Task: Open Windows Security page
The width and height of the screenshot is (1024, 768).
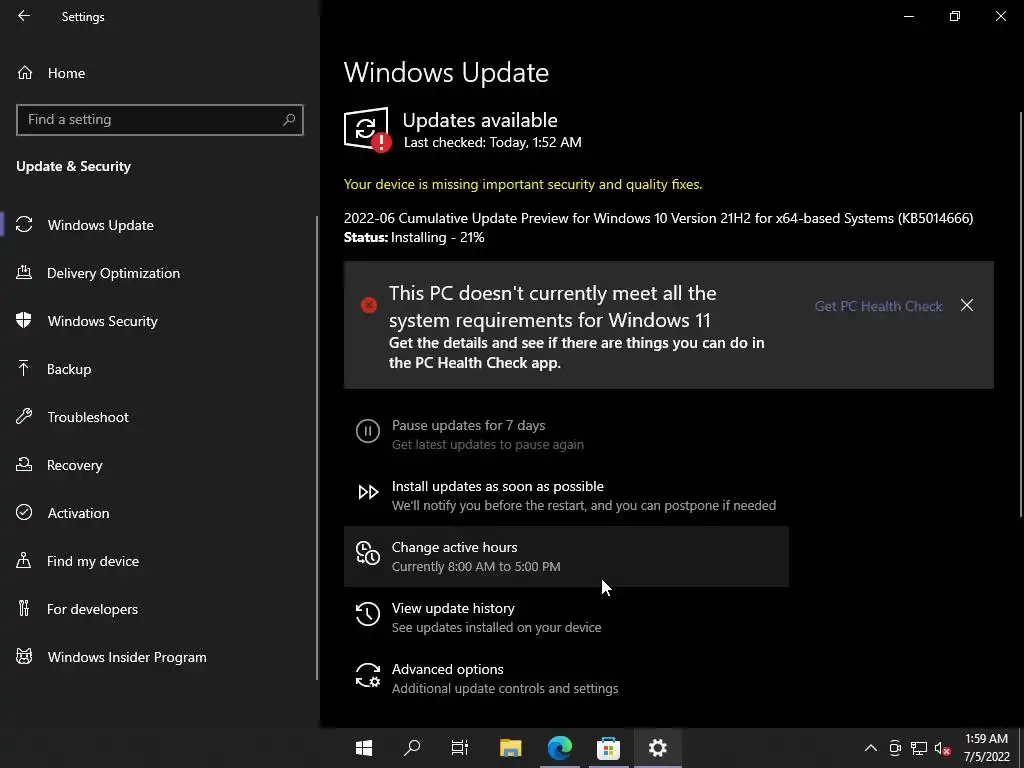Action: point(159,321)
